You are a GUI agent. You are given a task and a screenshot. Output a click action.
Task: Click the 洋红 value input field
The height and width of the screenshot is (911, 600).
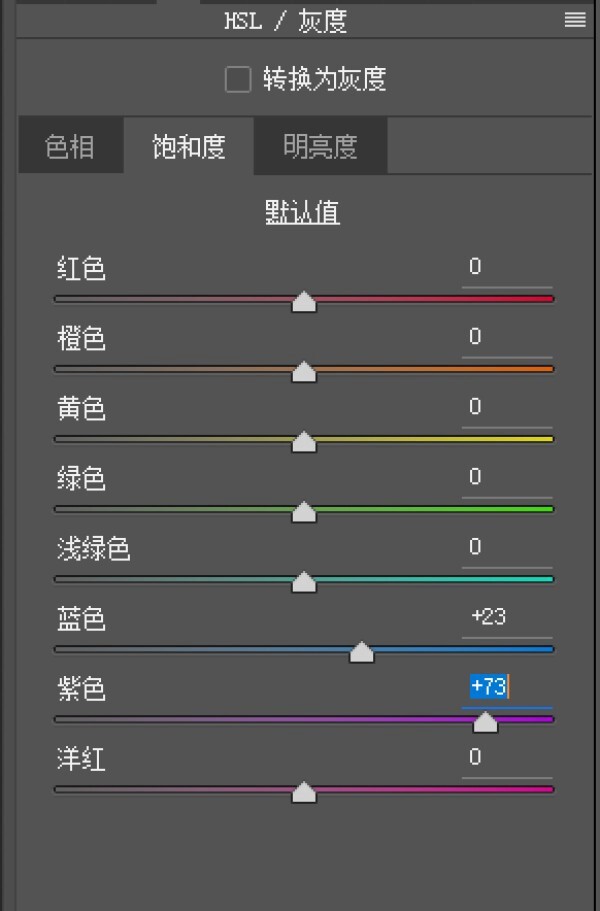coord(506,757)
